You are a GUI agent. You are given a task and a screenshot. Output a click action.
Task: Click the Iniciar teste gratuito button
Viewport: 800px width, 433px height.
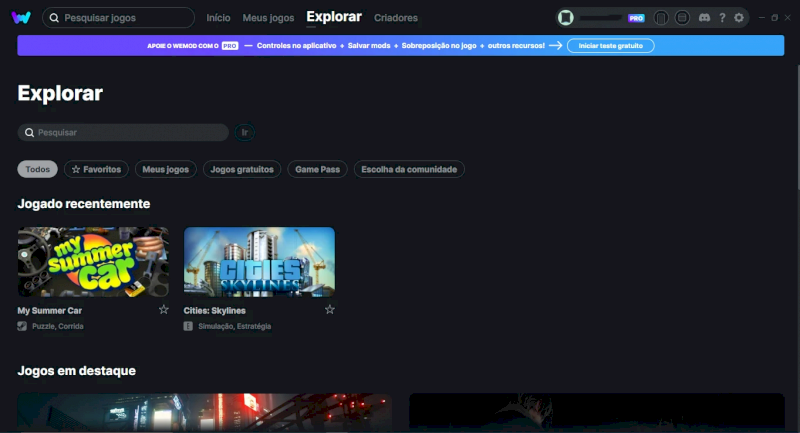[611, 46]
